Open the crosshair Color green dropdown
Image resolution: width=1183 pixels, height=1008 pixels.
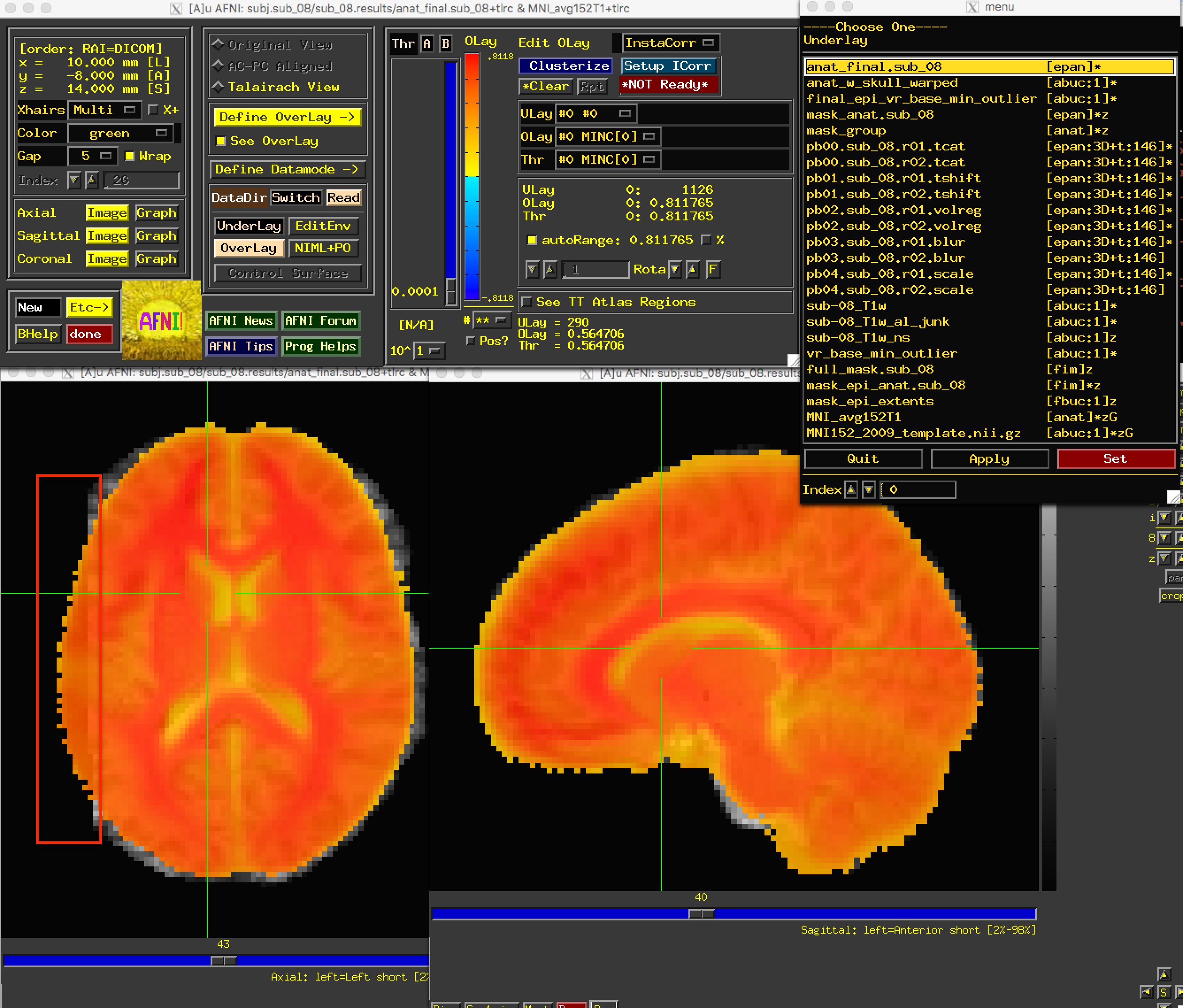[x=120, y=133]
